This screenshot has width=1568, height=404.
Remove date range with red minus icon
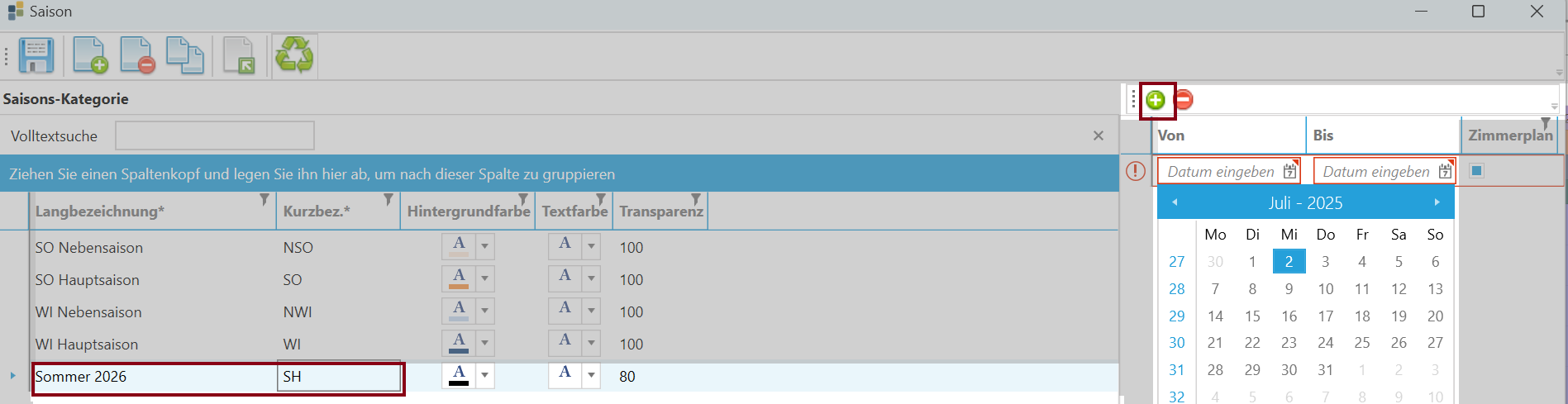click(1184, 100)
